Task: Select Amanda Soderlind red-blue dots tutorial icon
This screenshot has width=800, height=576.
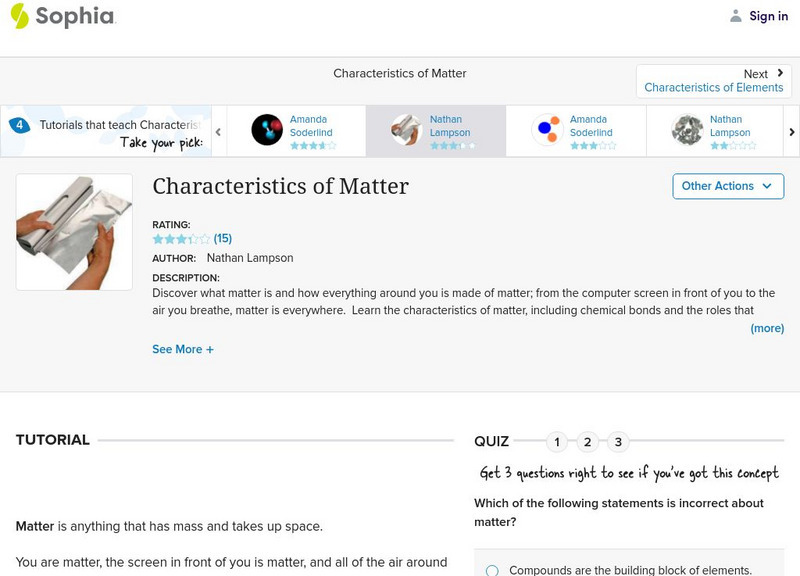Action: point(547,130)
